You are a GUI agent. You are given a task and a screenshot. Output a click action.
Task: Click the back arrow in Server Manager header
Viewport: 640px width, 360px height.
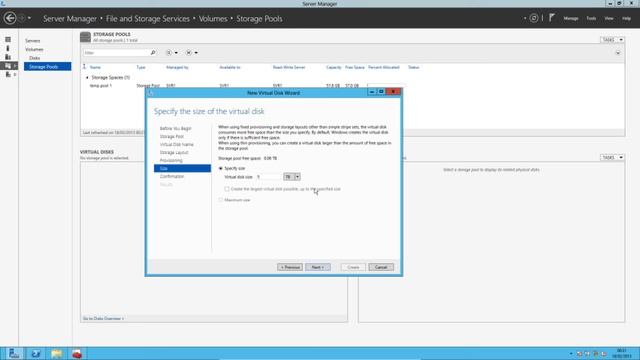click(10, 18)
